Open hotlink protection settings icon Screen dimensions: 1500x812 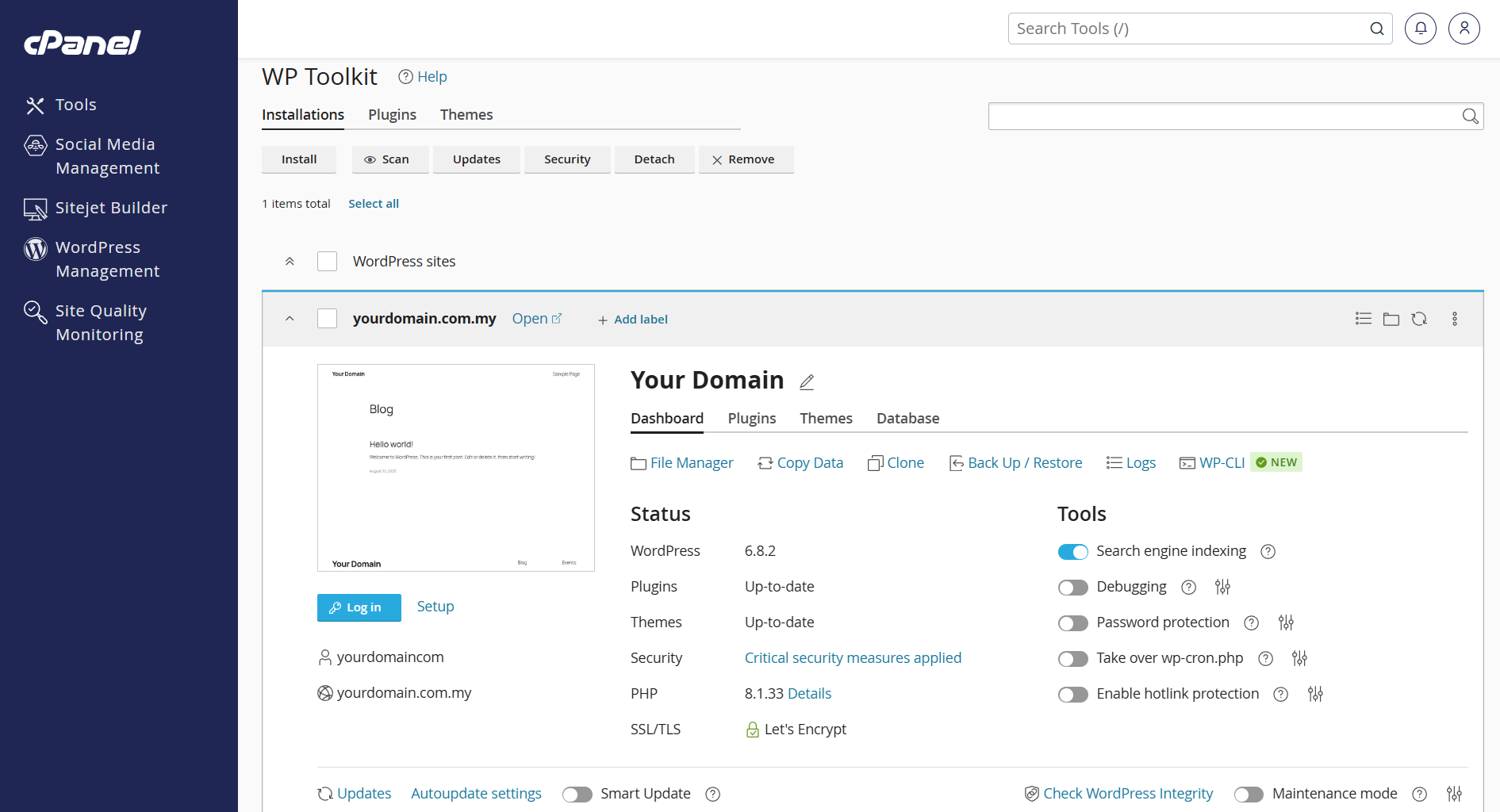1315,694
